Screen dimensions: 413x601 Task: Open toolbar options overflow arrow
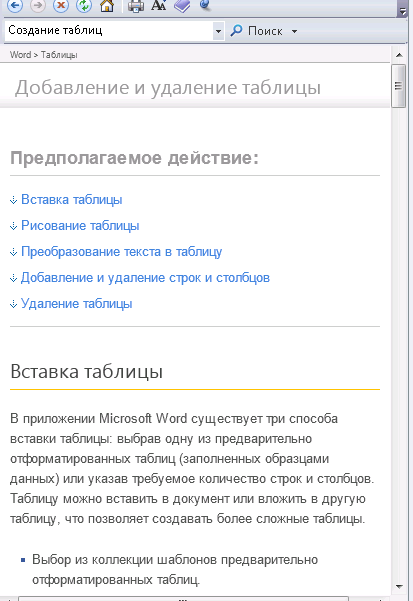pos(402,11)
